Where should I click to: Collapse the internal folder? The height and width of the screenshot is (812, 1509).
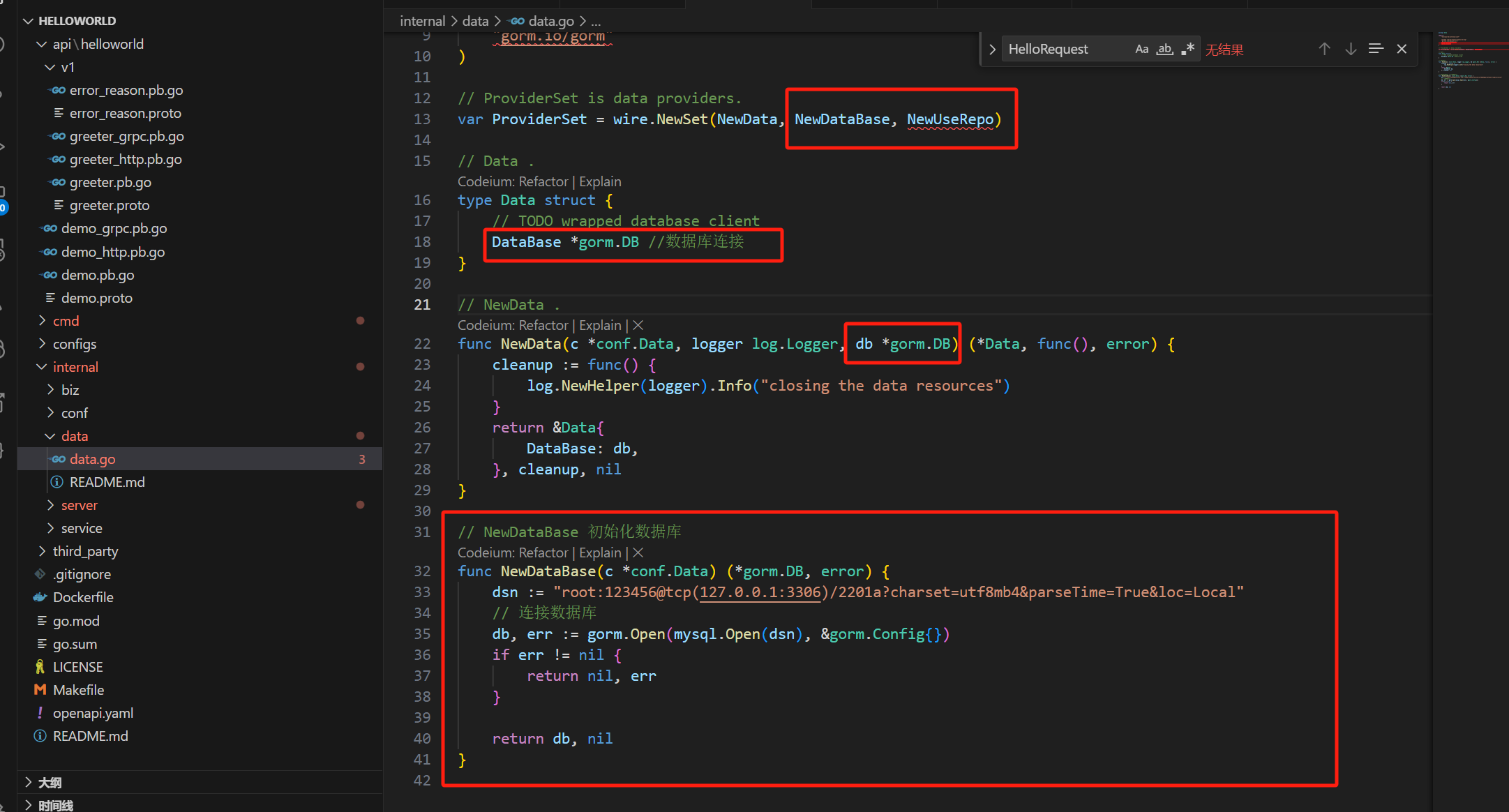click(x=42, y=367)
